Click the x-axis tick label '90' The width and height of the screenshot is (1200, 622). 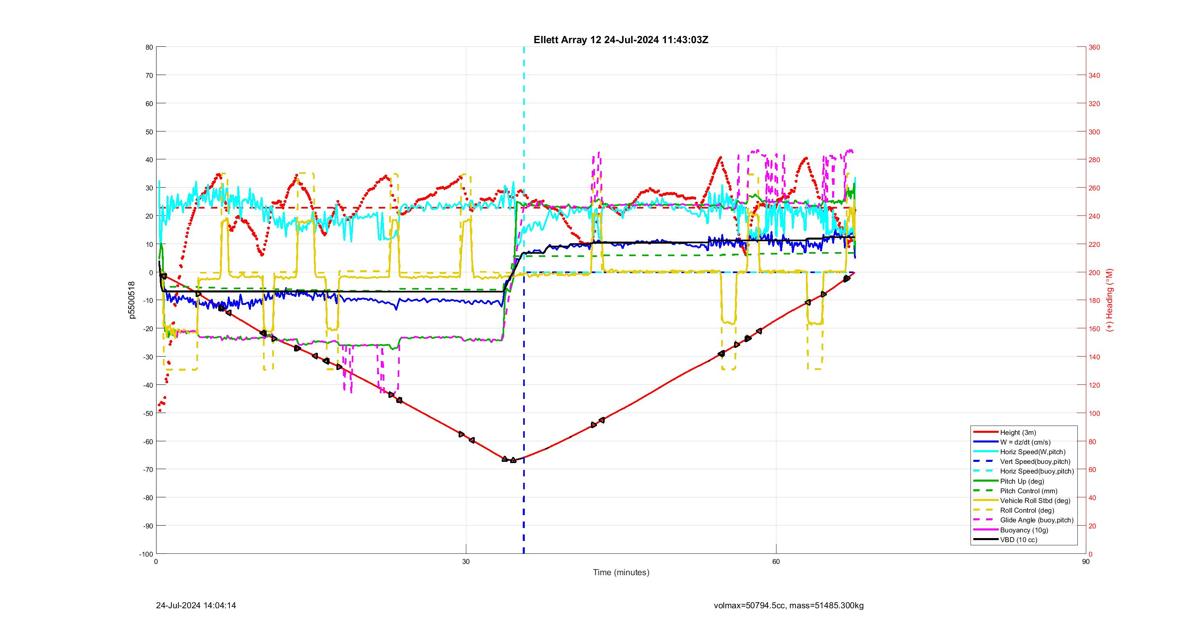pyautogui.click(x=1086, y=561)
